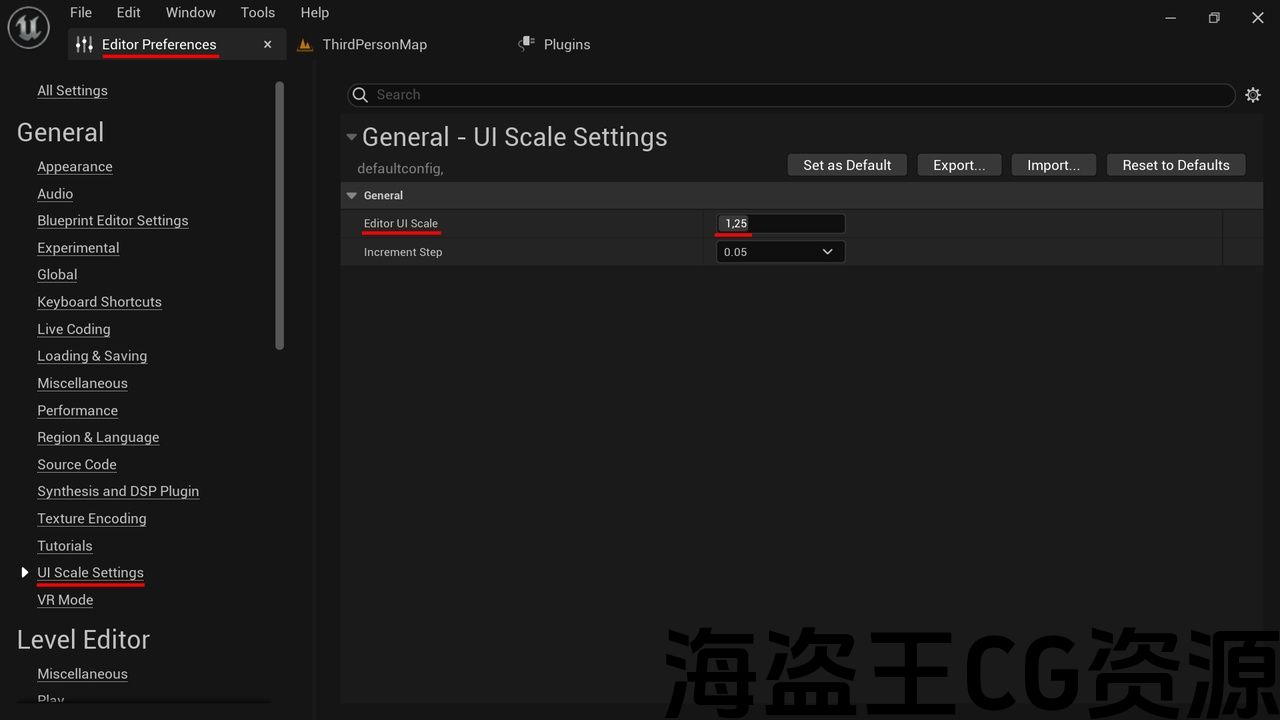Image resolution: width=1280 pixels, height=720 pixels.
Task: Click the Editor UI Scale value field
Action: pyautogui.click(x=780, y=224)
